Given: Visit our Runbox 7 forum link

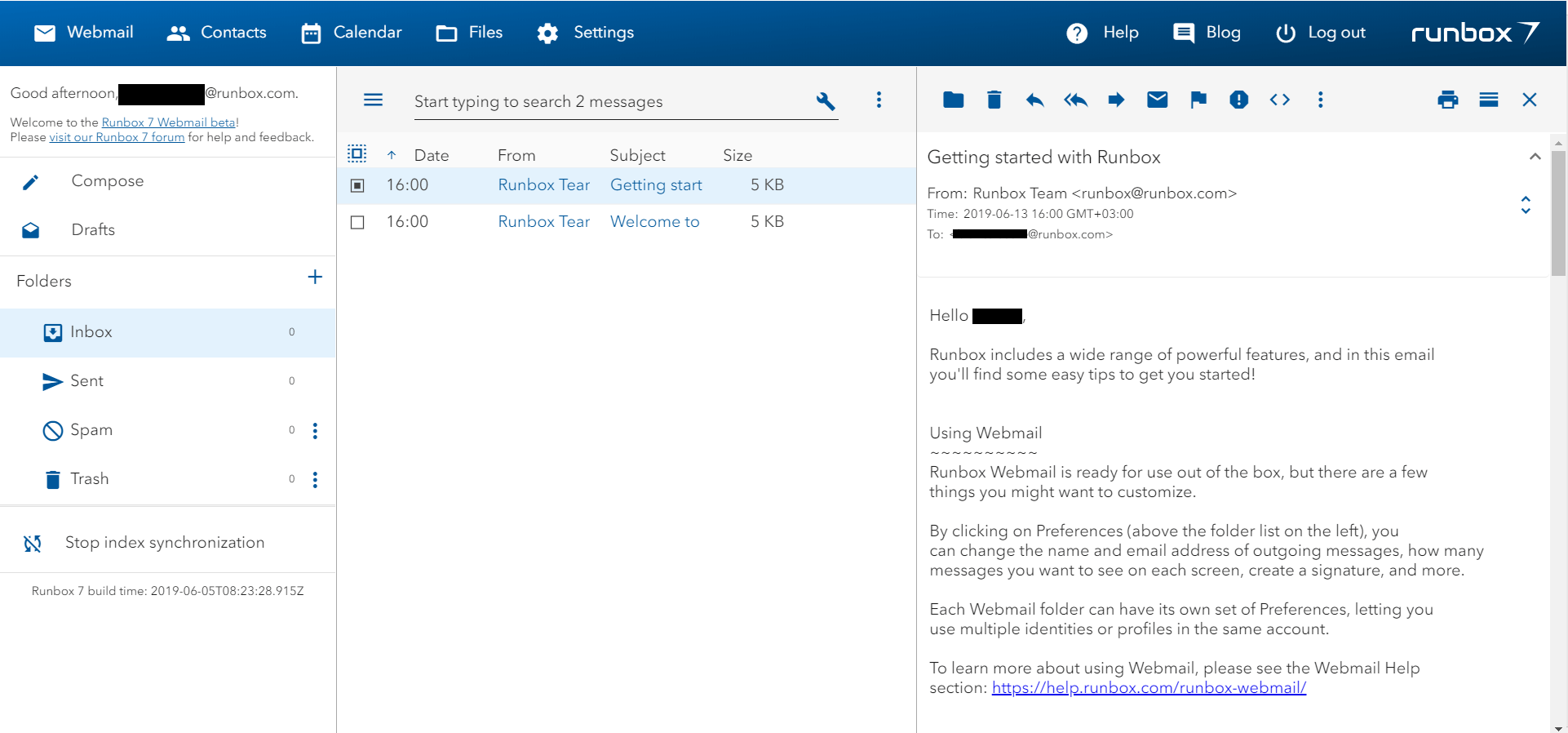Looking at the screenshot, I should [x=117, y=137].
